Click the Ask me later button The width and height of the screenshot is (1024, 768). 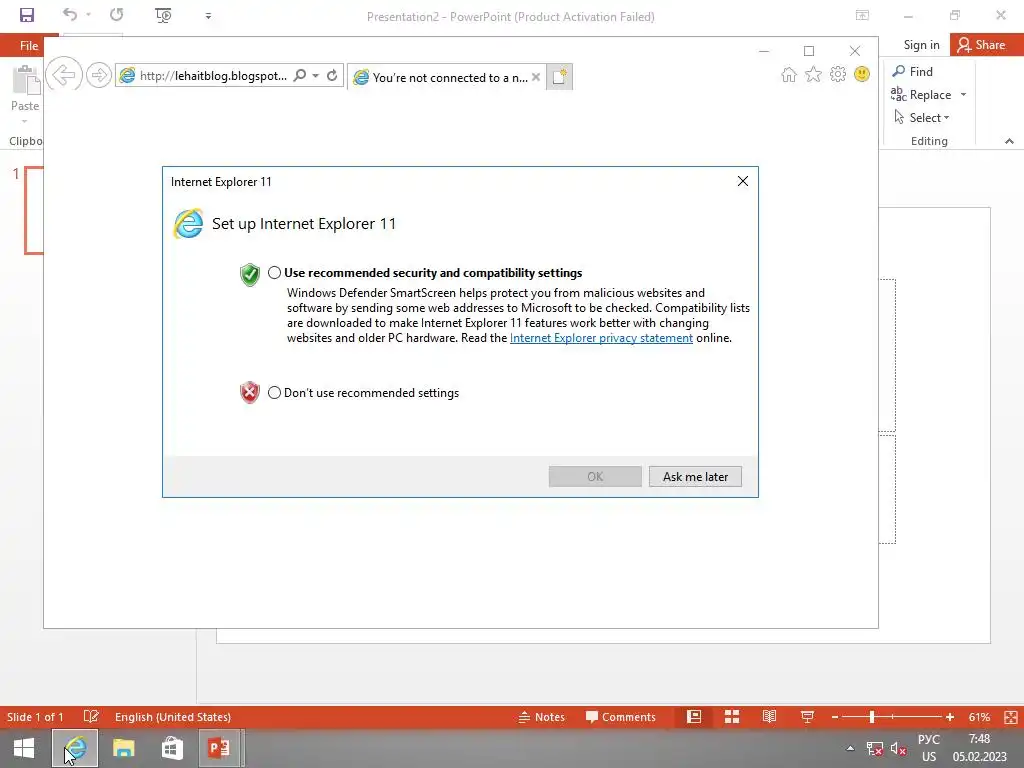695,477
